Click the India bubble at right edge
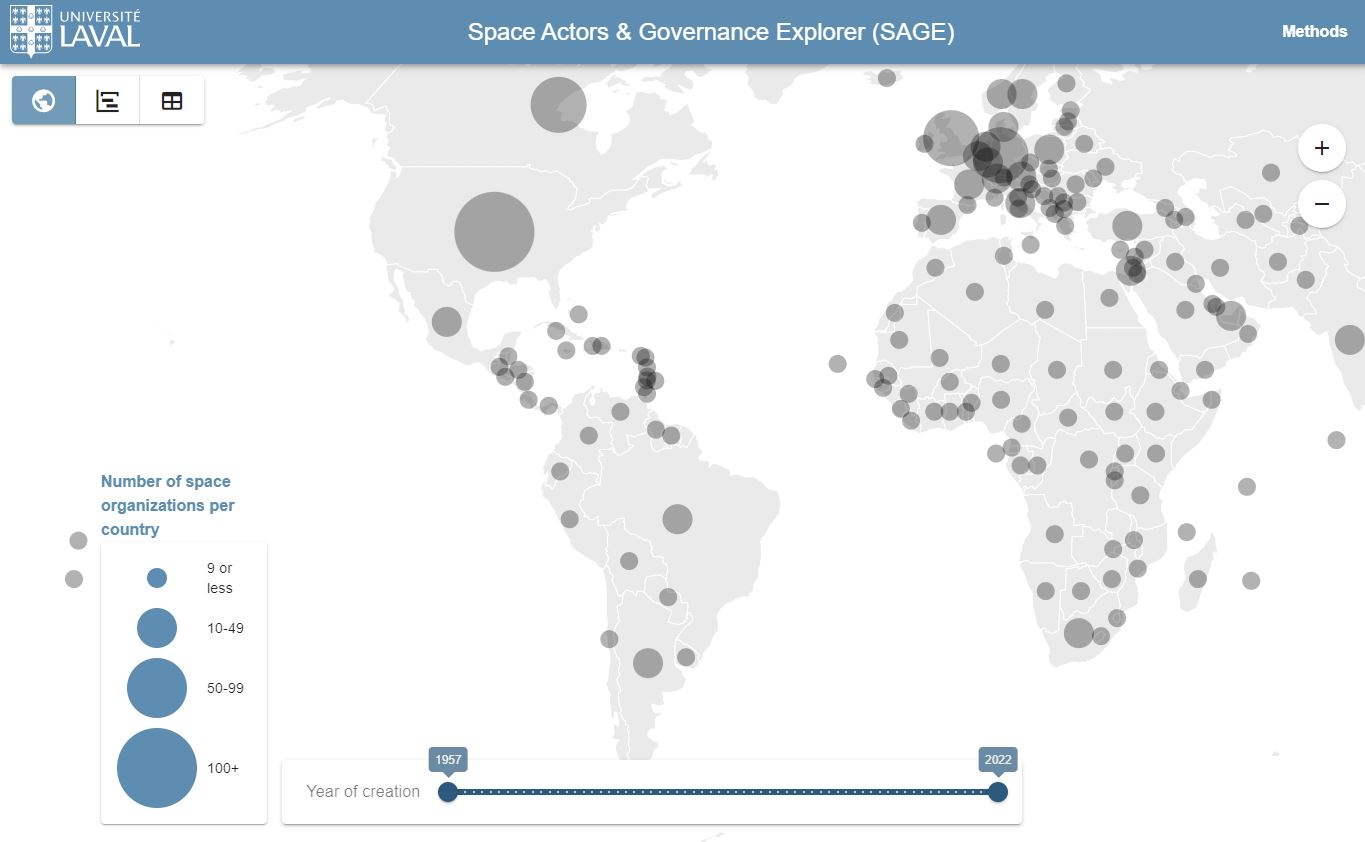This screenshot has width=1365, height=842. (1349, 339)
